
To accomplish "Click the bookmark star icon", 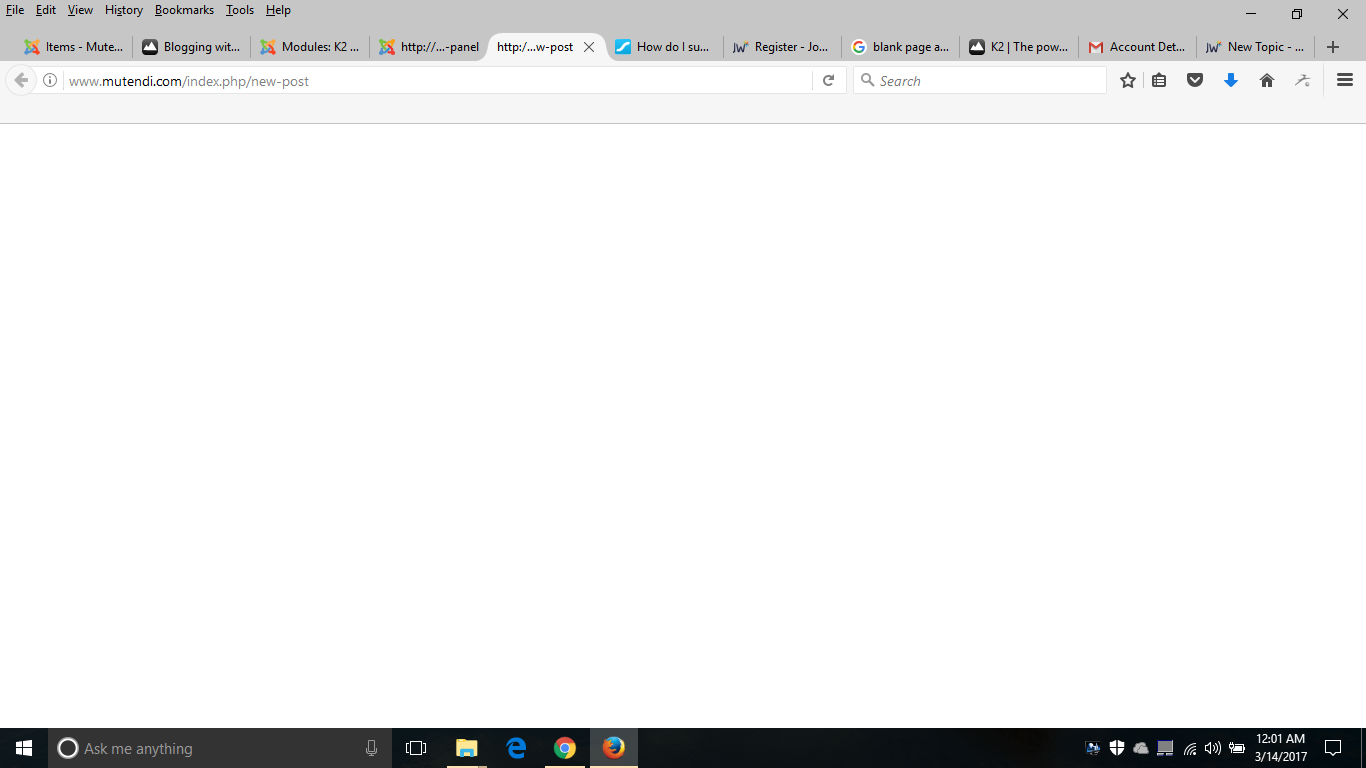I will coord(1128,81).
